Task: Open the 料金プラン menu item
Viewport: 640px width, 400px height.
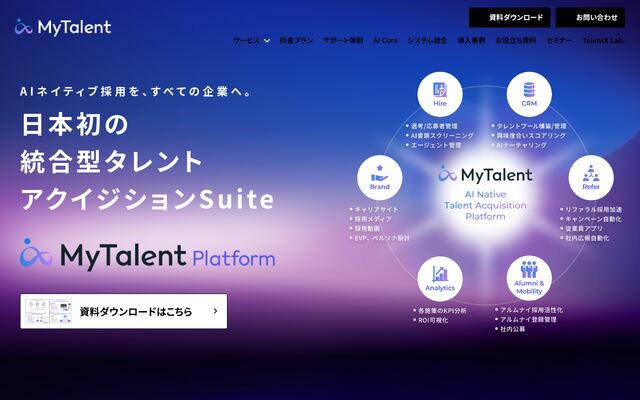Action: click(296, 40)
